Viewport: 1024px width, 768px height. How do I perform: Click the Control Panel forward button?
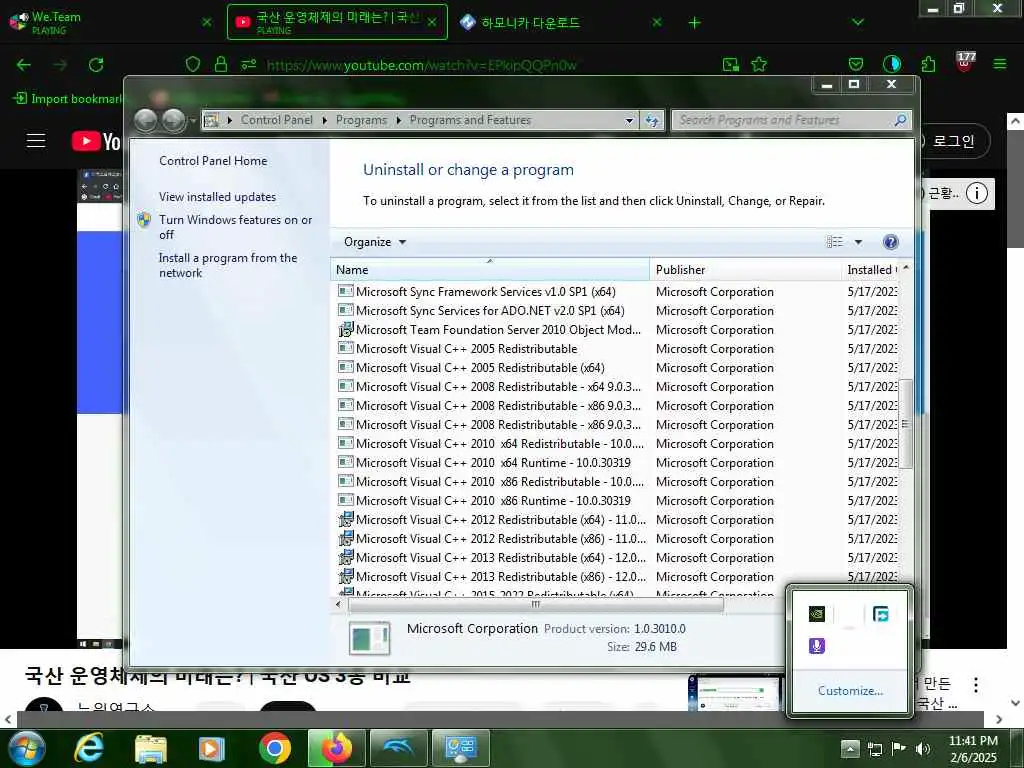pos(173,120)
